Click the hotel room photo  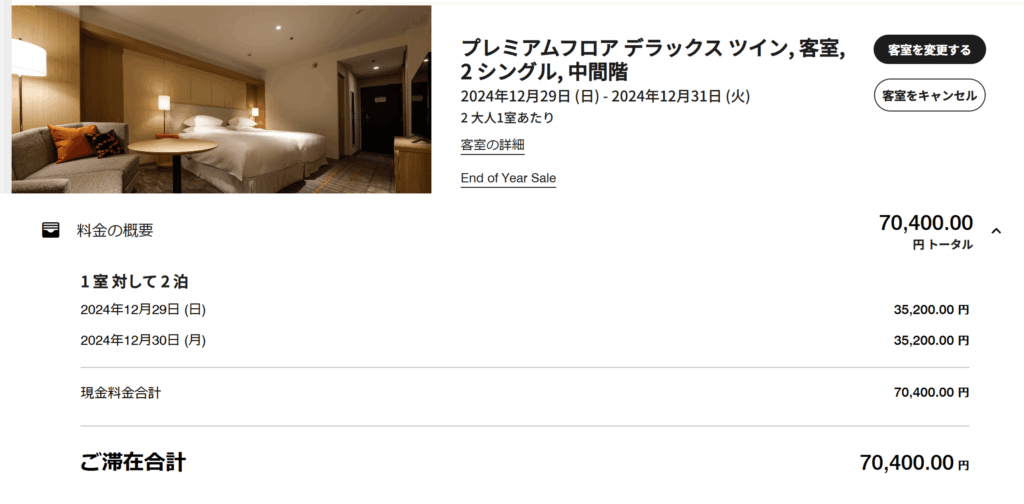point(221,99)
